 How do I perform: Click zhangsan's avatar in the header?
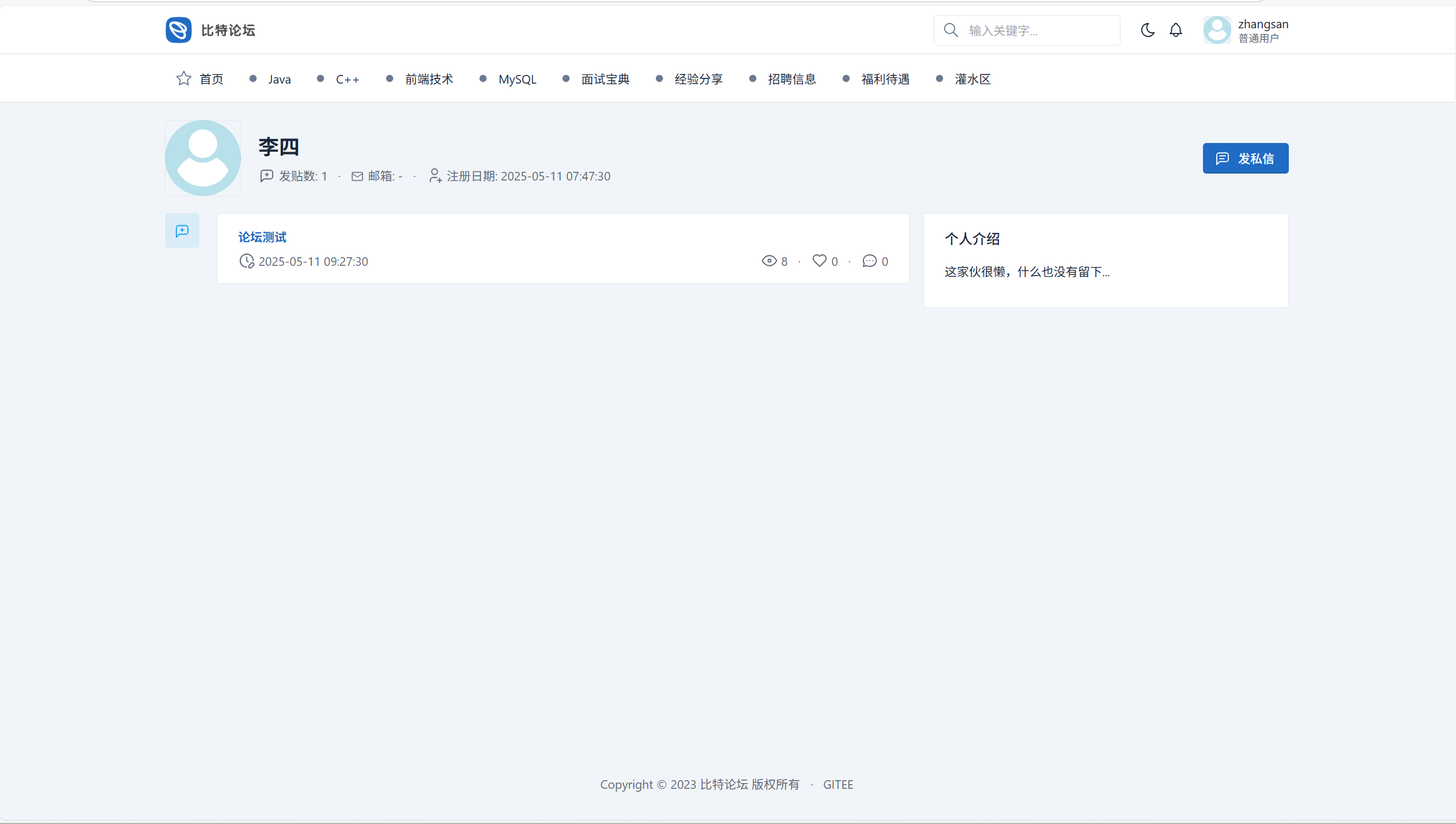tap(1217, 30)
